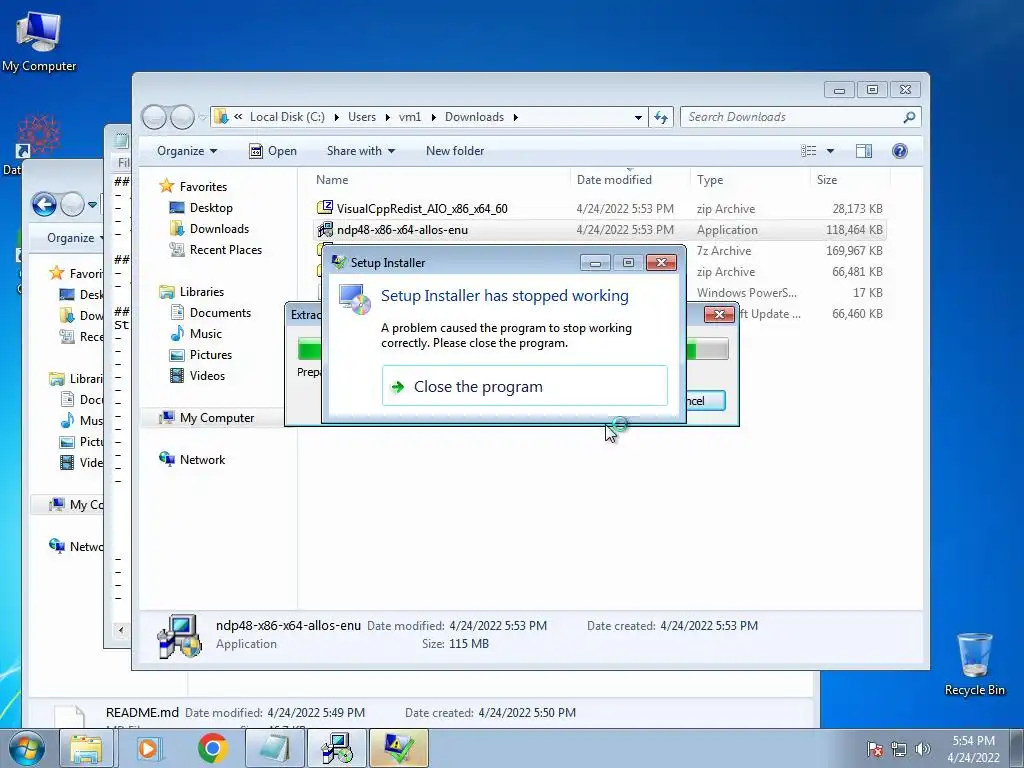This screenshot has height=768, width=1024.
Task: Open Downloads in the Favorites list
Action: coord(219,229)
